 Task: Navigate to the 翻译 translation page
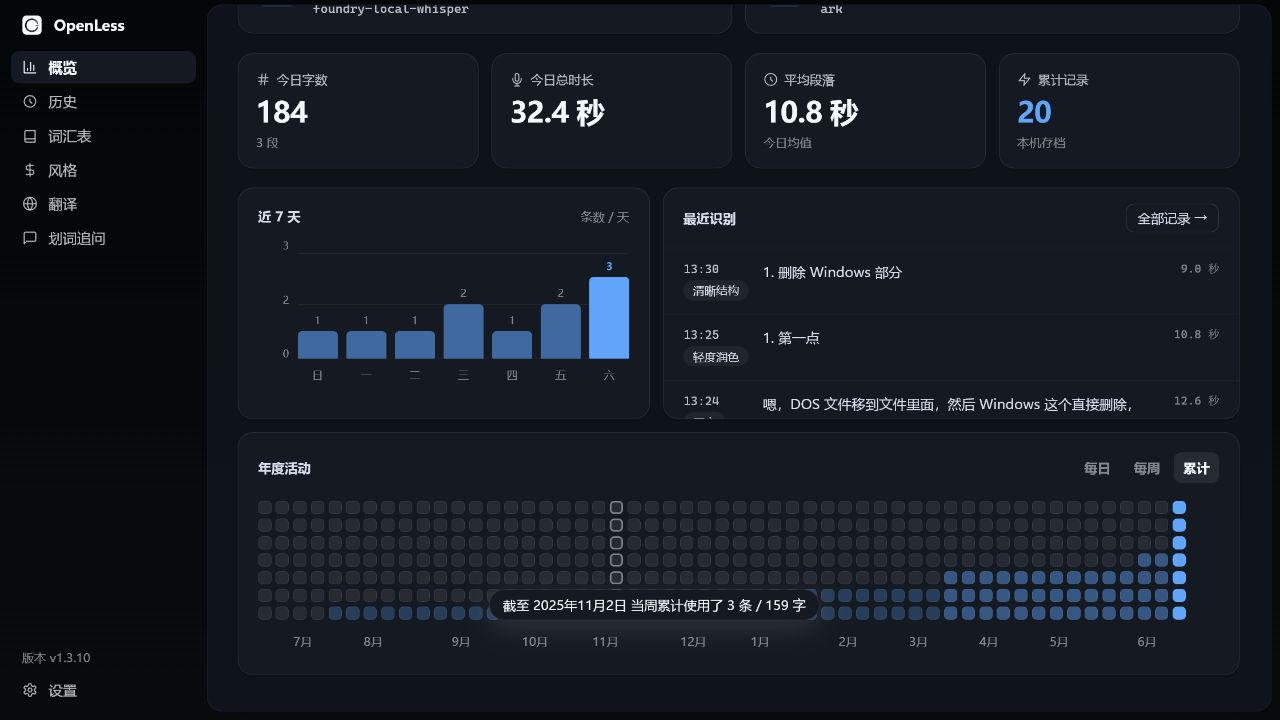tap(104, 204)
